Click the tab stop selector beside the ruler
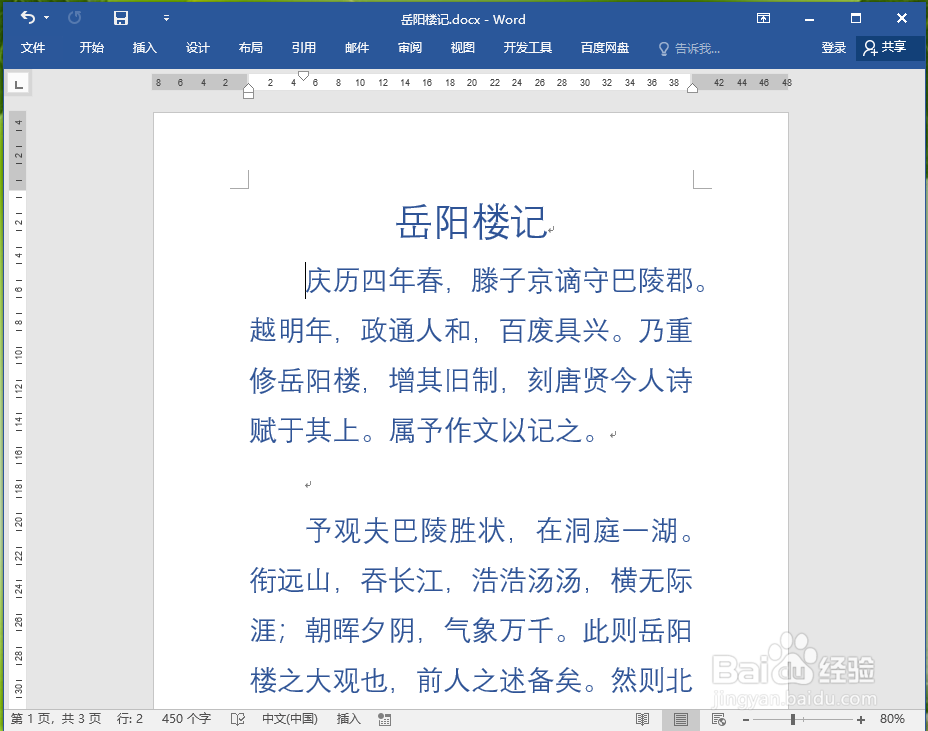The width and height of the screenshot is (928, 731). pyautogui.click(x=17, y=84)
